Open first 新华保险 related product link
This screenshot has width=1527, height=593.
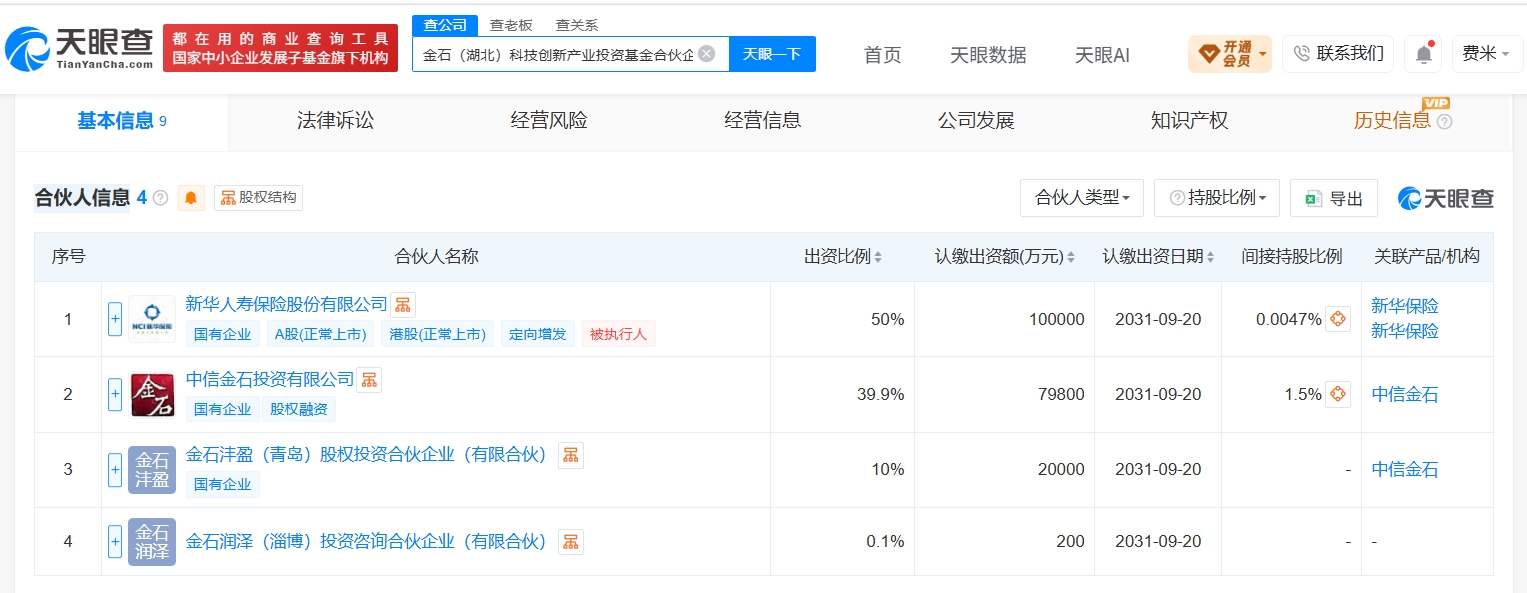[1404, 306]
